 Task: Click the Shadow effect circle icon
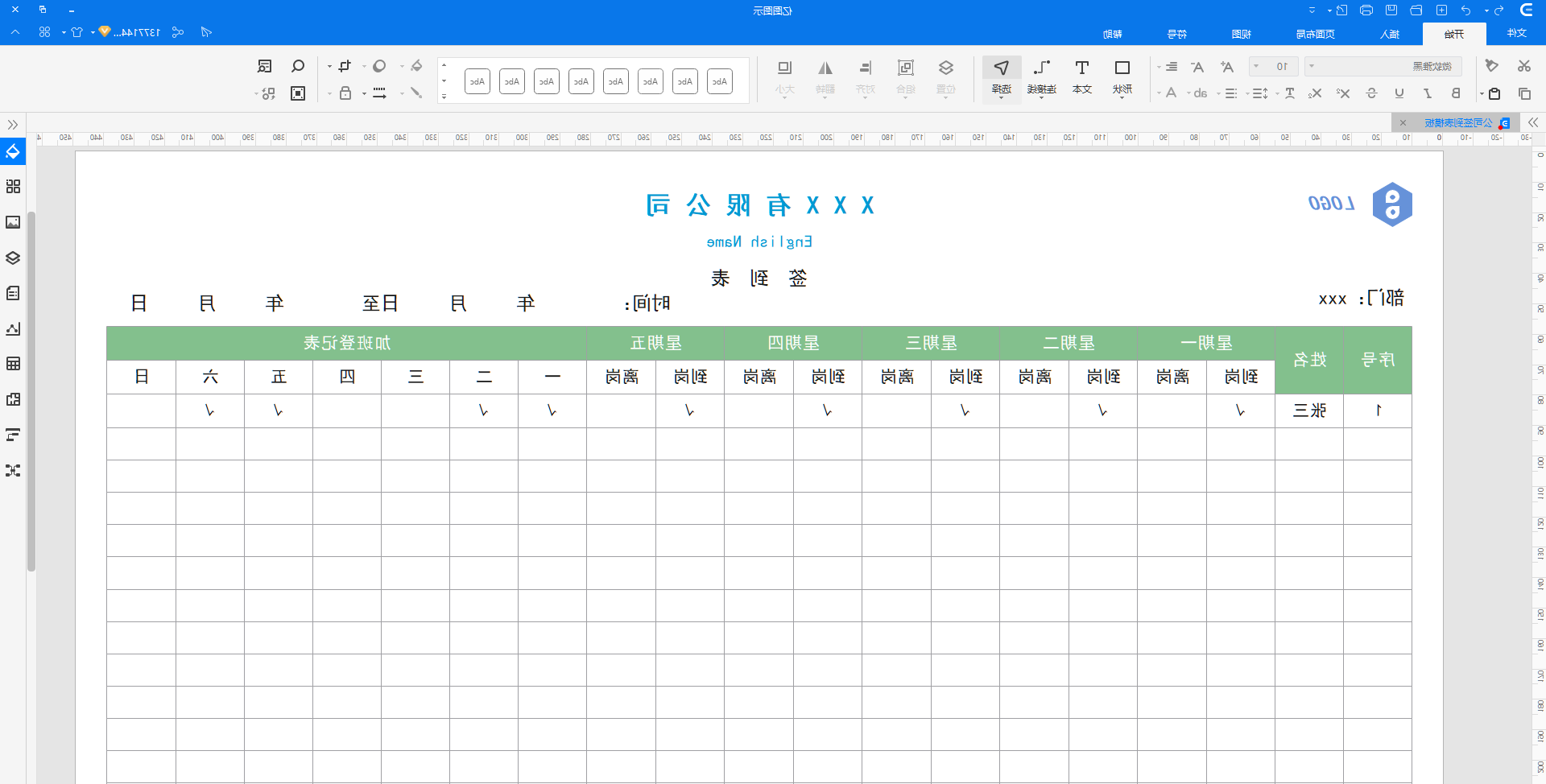(x=379, y=66)
